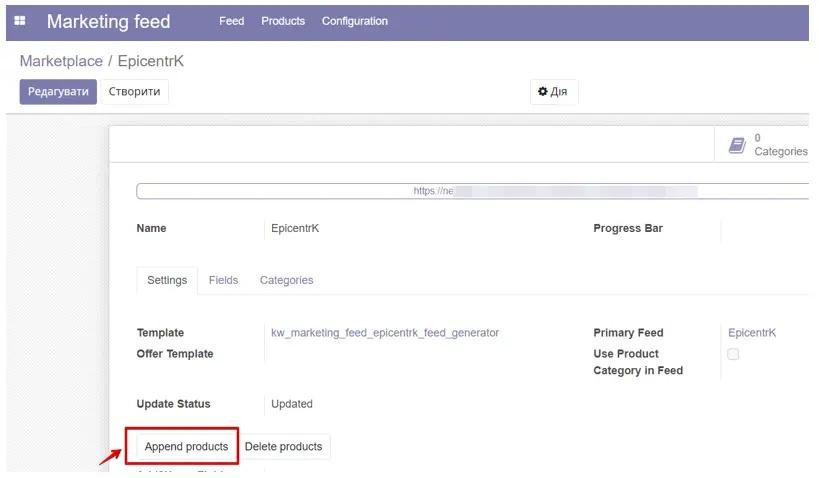819x478 pixels.
Task: Click the Name value EpicentrK
Action: coord(295,228)
